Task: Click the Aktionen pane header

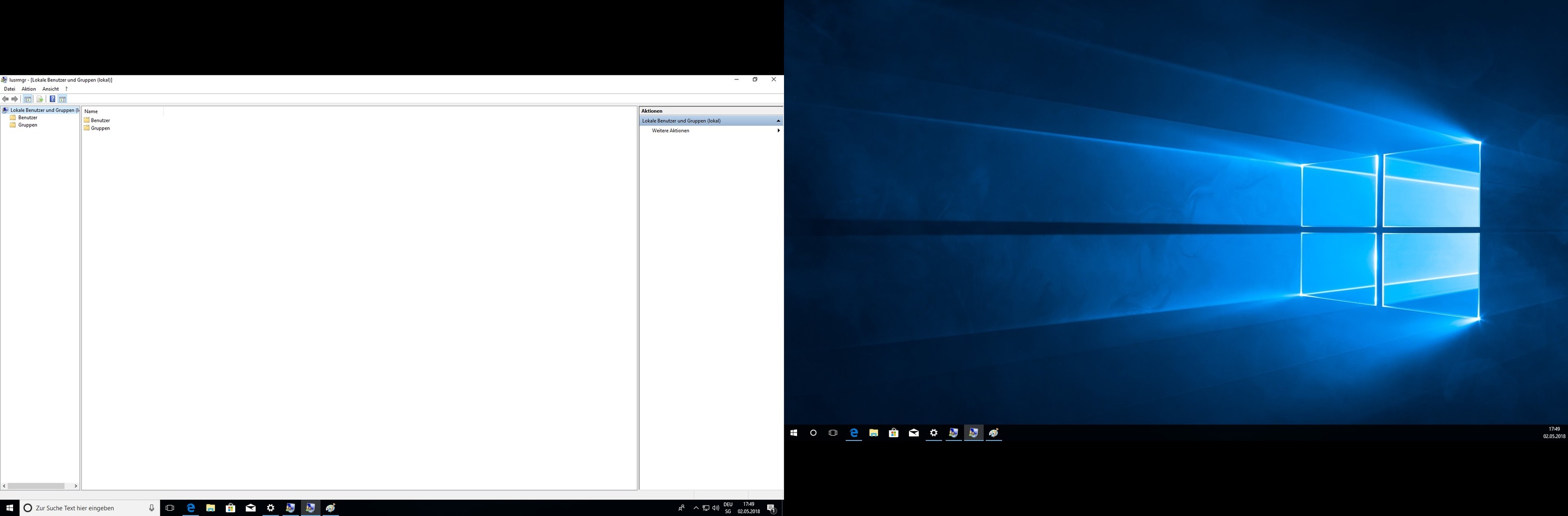Action: pos(711,111)
